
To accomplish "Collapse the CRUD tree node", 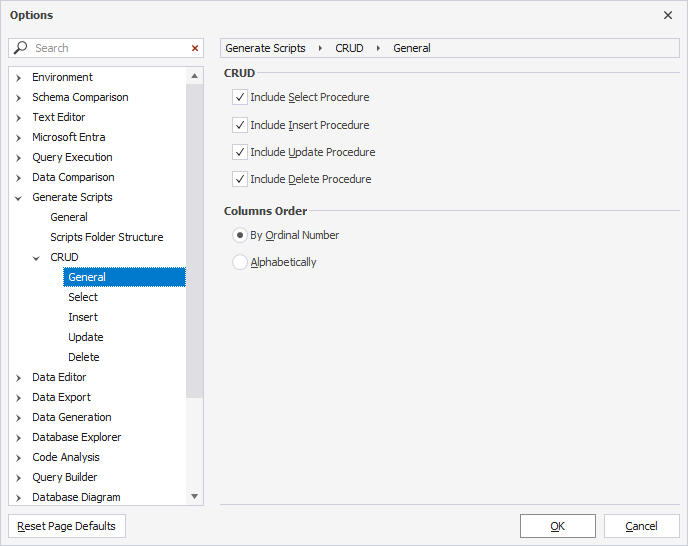I will (x=36, y=258).
